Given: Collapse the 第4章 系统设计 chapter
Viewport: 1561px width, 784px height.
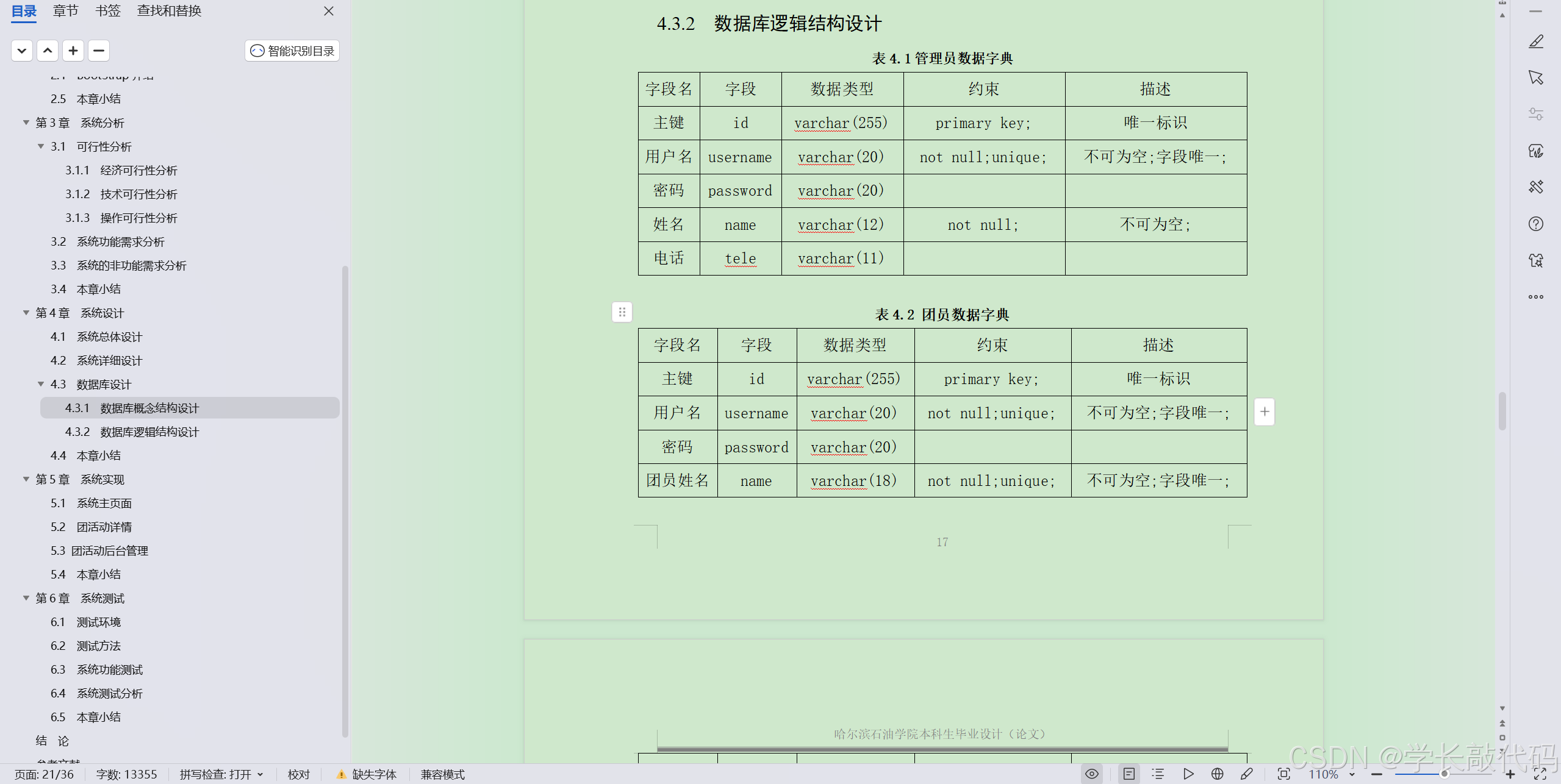Looking at the screenshot, I should (x=26, y=312).
